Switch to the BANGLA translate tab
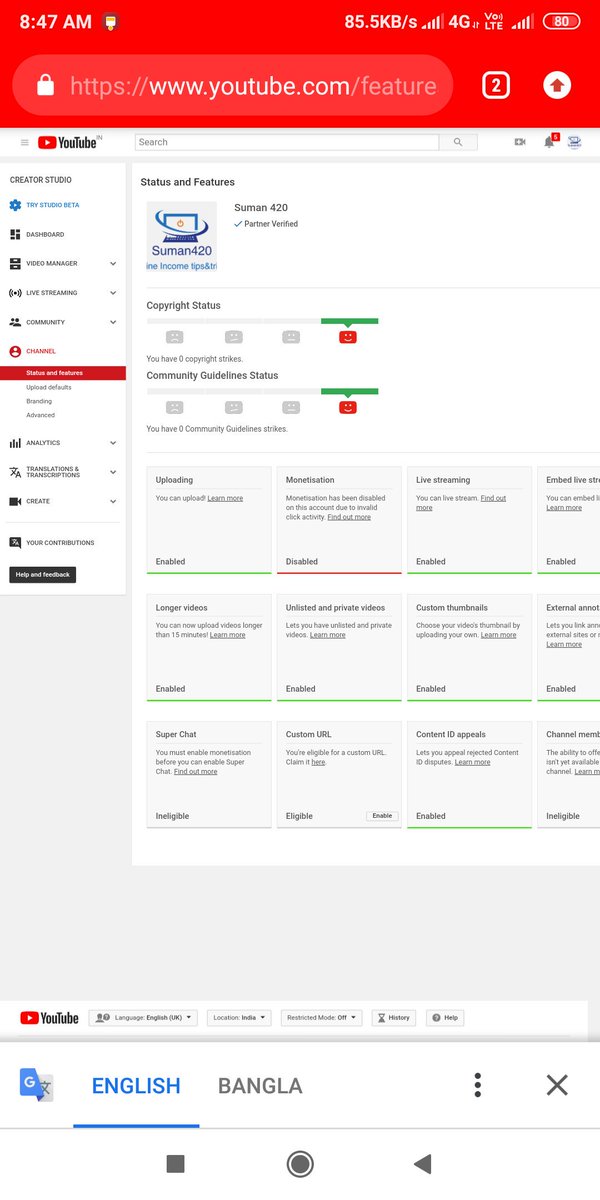Image resolution: width=600 pixels, height=1200 pixels. click(260, 1086)
